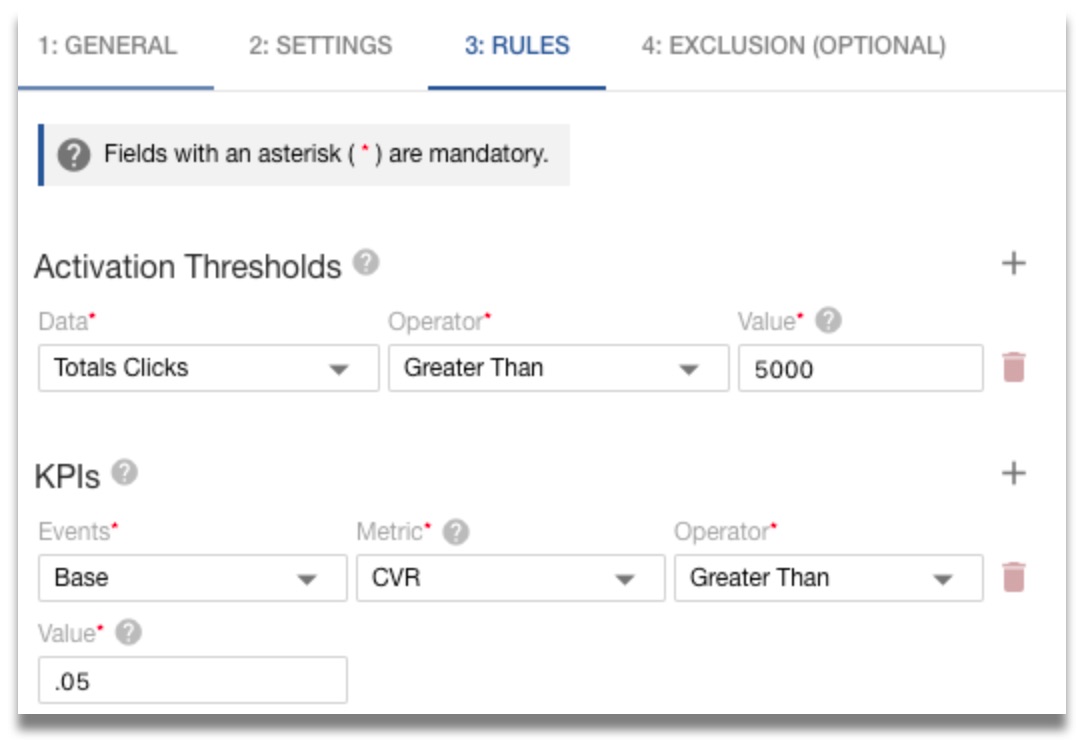Delete the Base CVR KPI row
1081x750 pixels.
pos(1013,577)
